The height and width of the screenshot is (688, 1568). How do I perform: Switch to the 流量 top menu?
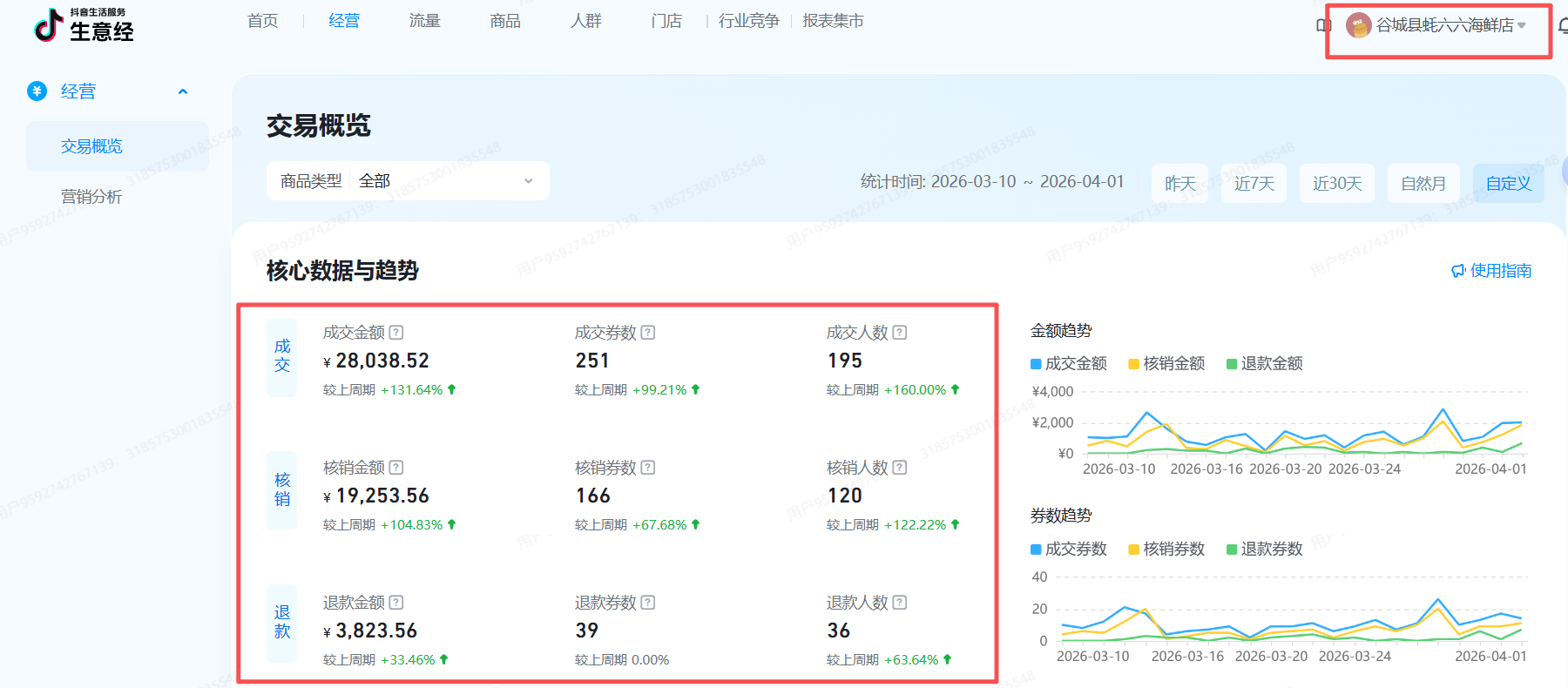(x=424, y=21)
